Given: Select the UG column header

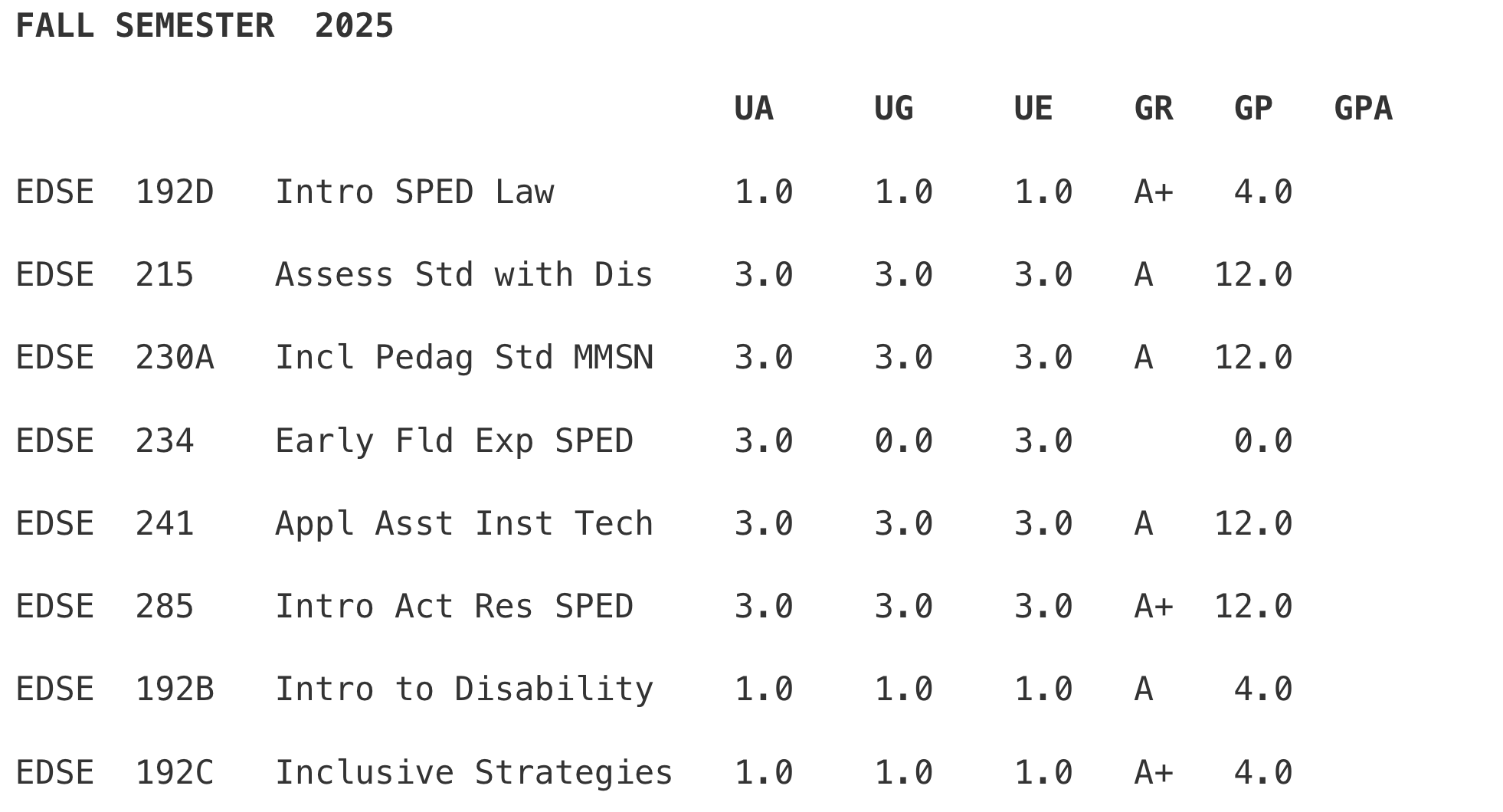Looking at the screenshot, I should pos(893,109).
